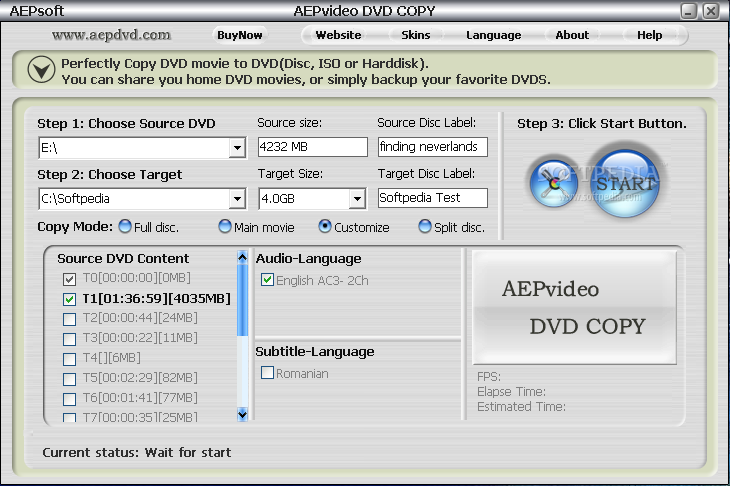730x486 pixels.
Task: Click the FPS: label
Action: 489,377
